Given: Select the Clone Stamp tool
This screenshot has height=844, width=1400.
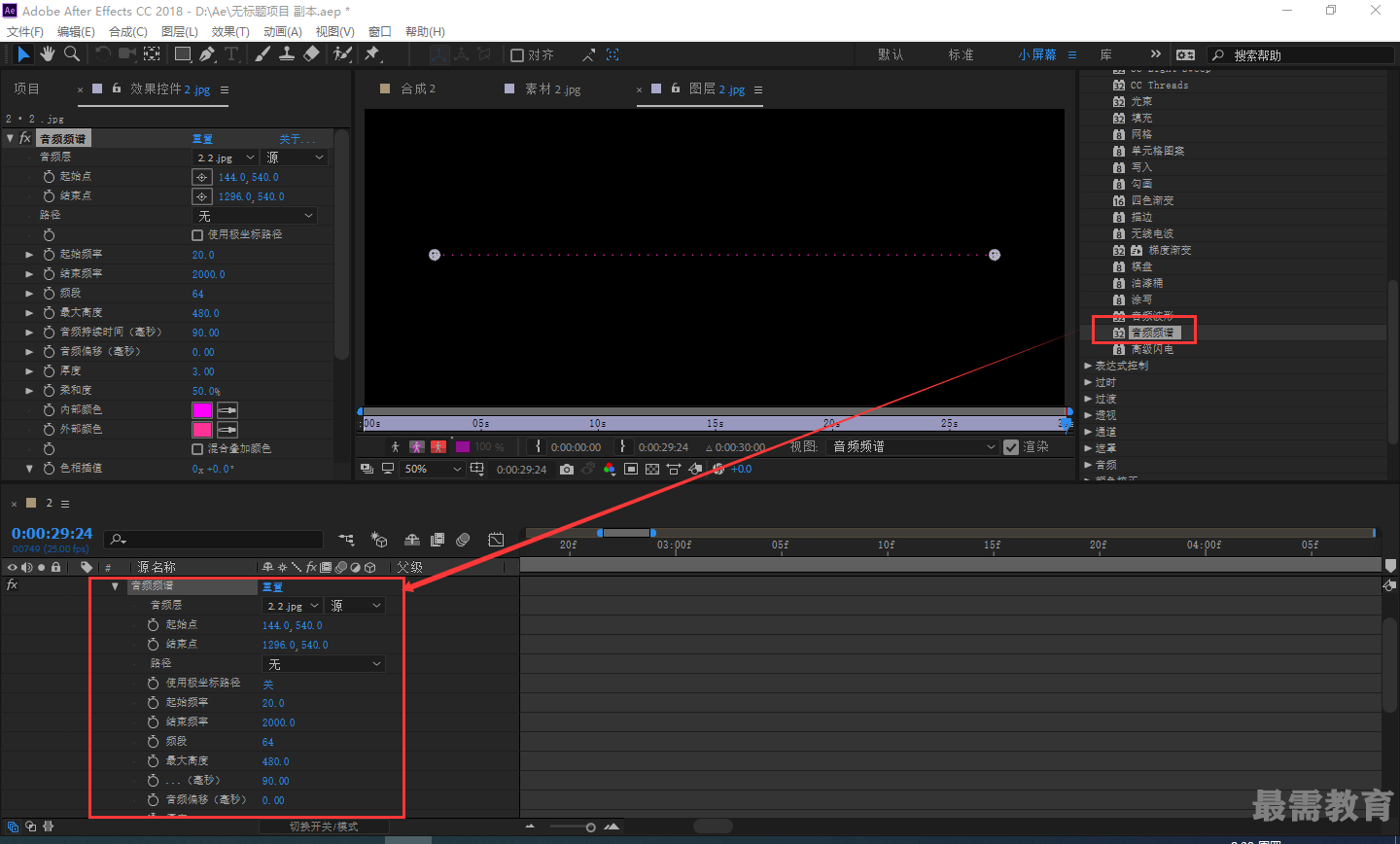Looking at the screenshot, I should point(287,54).
